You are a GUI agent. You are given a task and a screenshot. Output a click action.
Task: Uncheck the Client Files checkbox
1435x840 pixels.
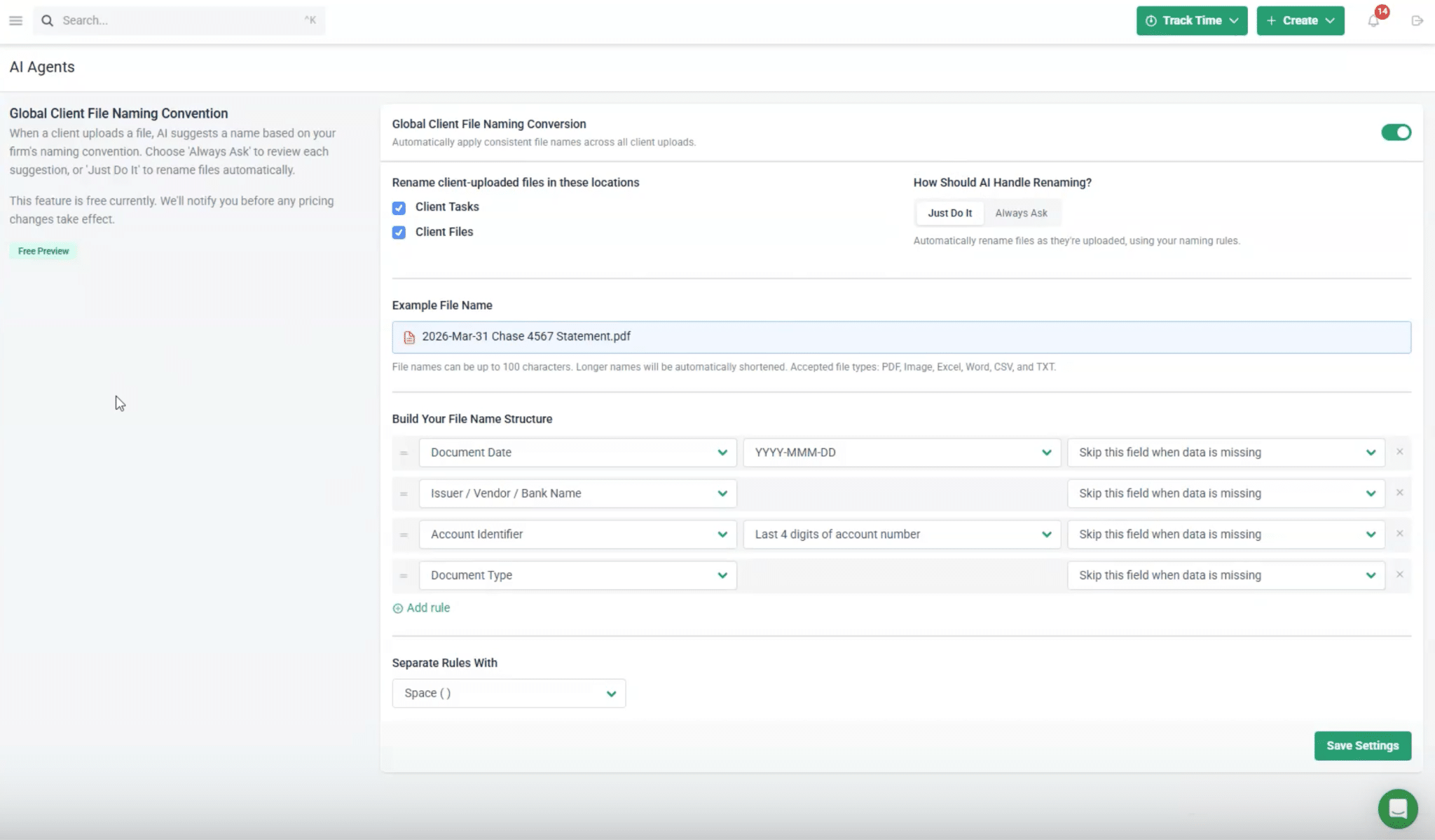point(399,233)
